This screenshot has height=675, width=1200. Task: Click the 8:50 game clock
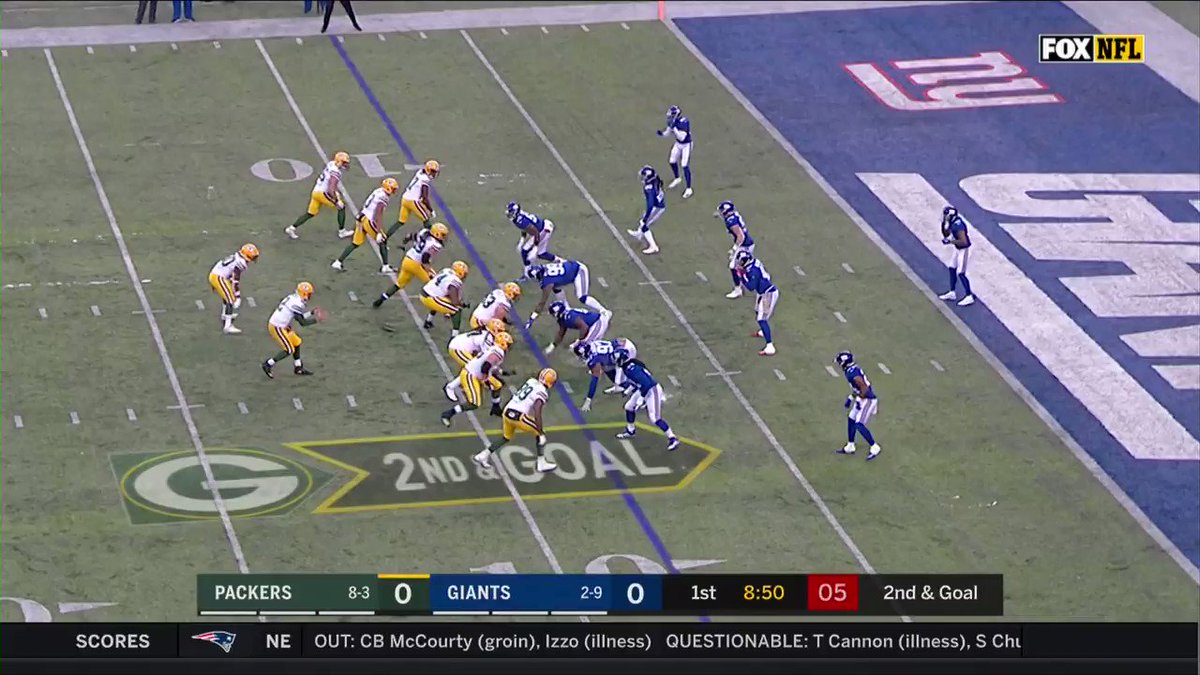point(763,593)
